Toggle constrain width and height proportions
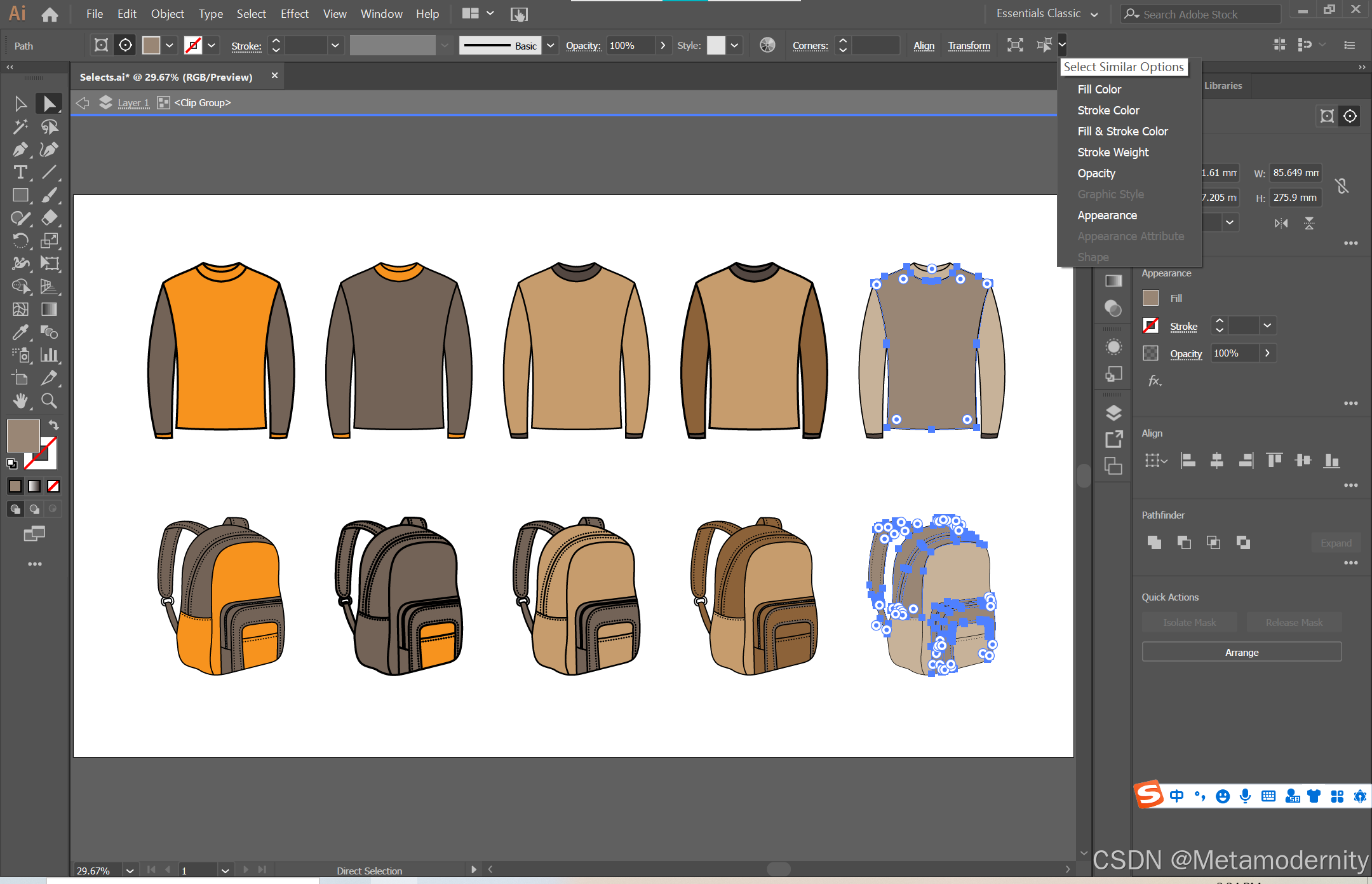The width and height of the screenshot is (1372, 884). (1342, 186)
